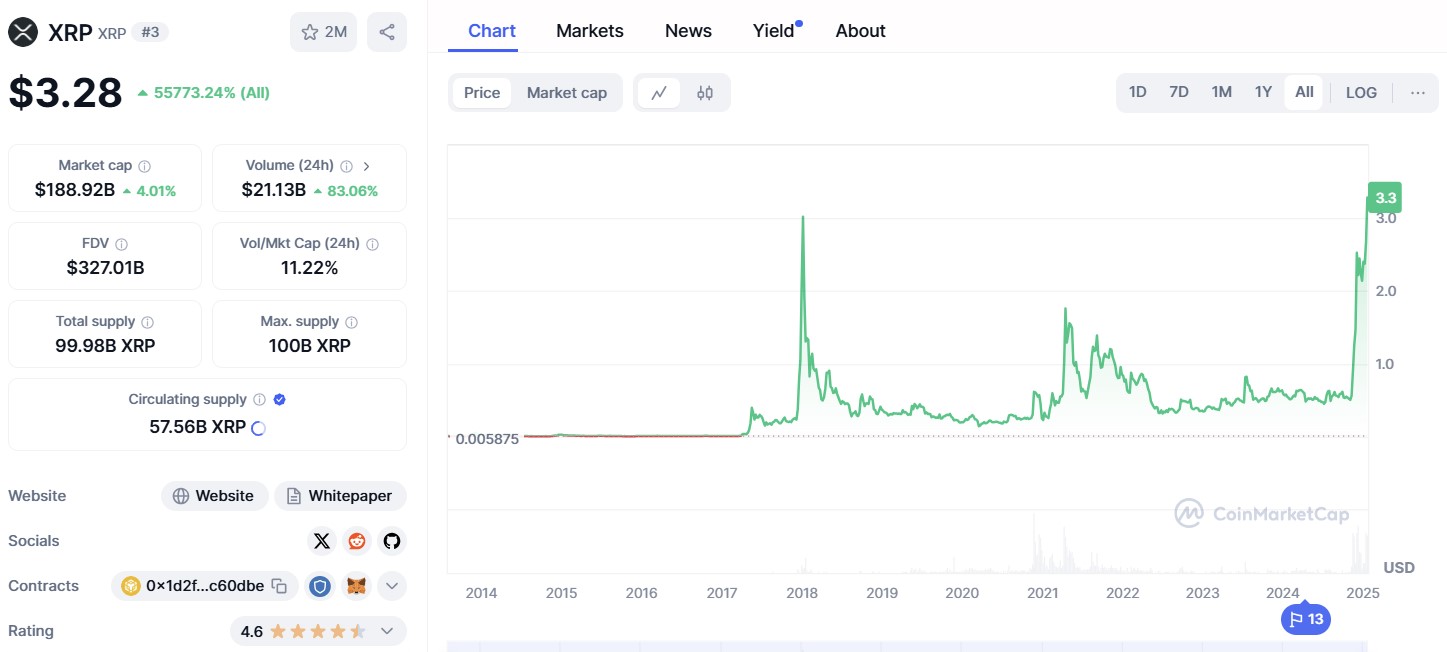Expand the additional contracts list

tap(391, 585)
